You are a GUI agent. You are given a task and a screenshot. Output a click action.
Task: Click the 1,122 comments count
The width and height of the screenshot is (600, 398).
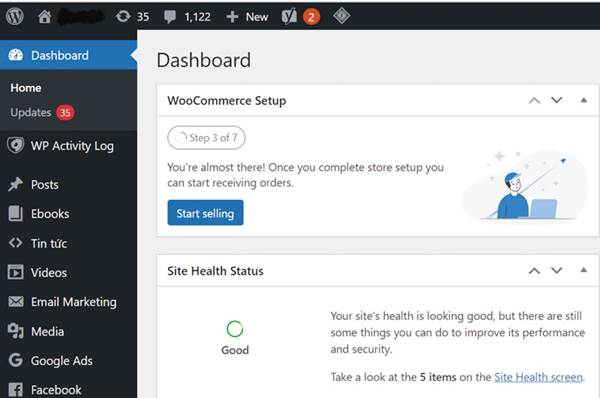(197, 17)
